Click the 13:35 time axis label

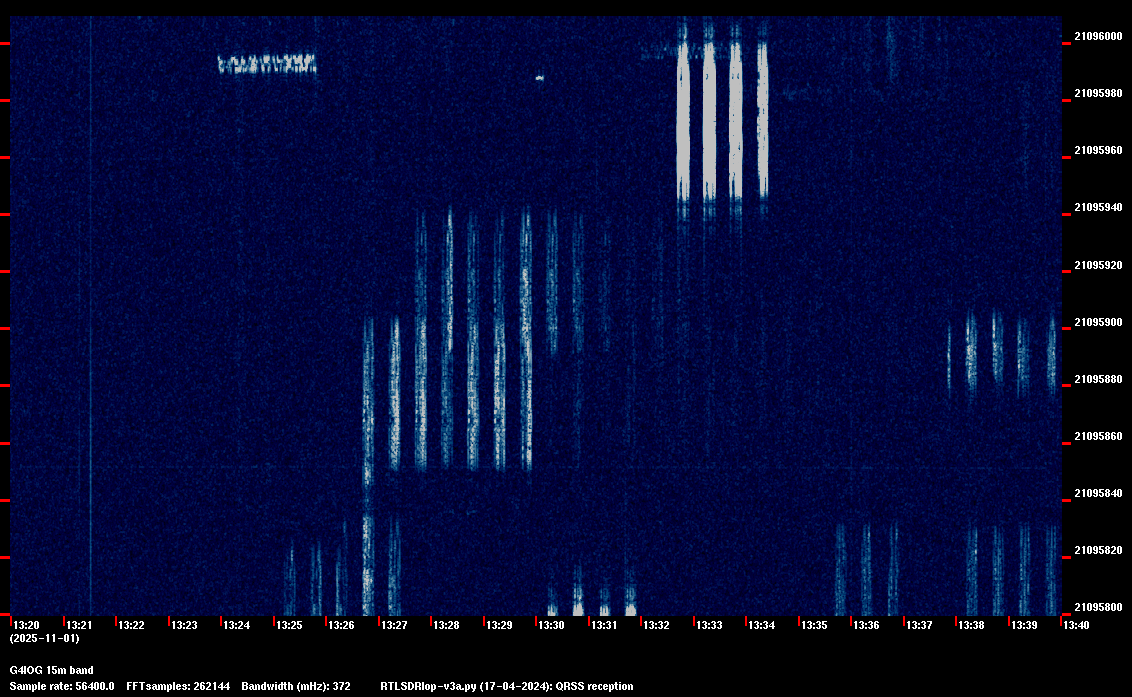click(x=814, y=625)
